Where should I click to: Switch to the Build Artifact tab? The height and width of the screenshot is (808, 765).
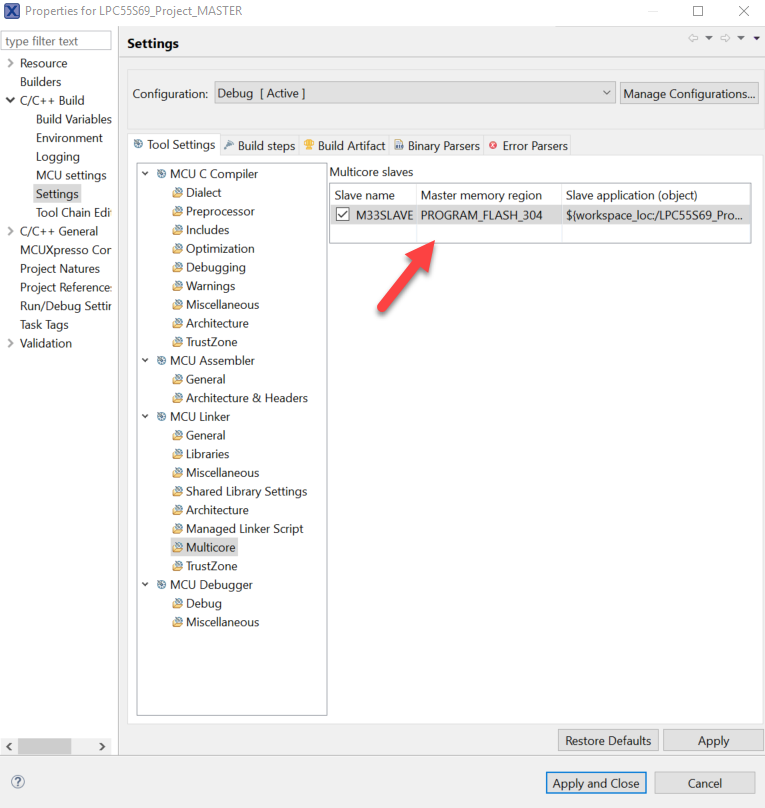[345, 146]
